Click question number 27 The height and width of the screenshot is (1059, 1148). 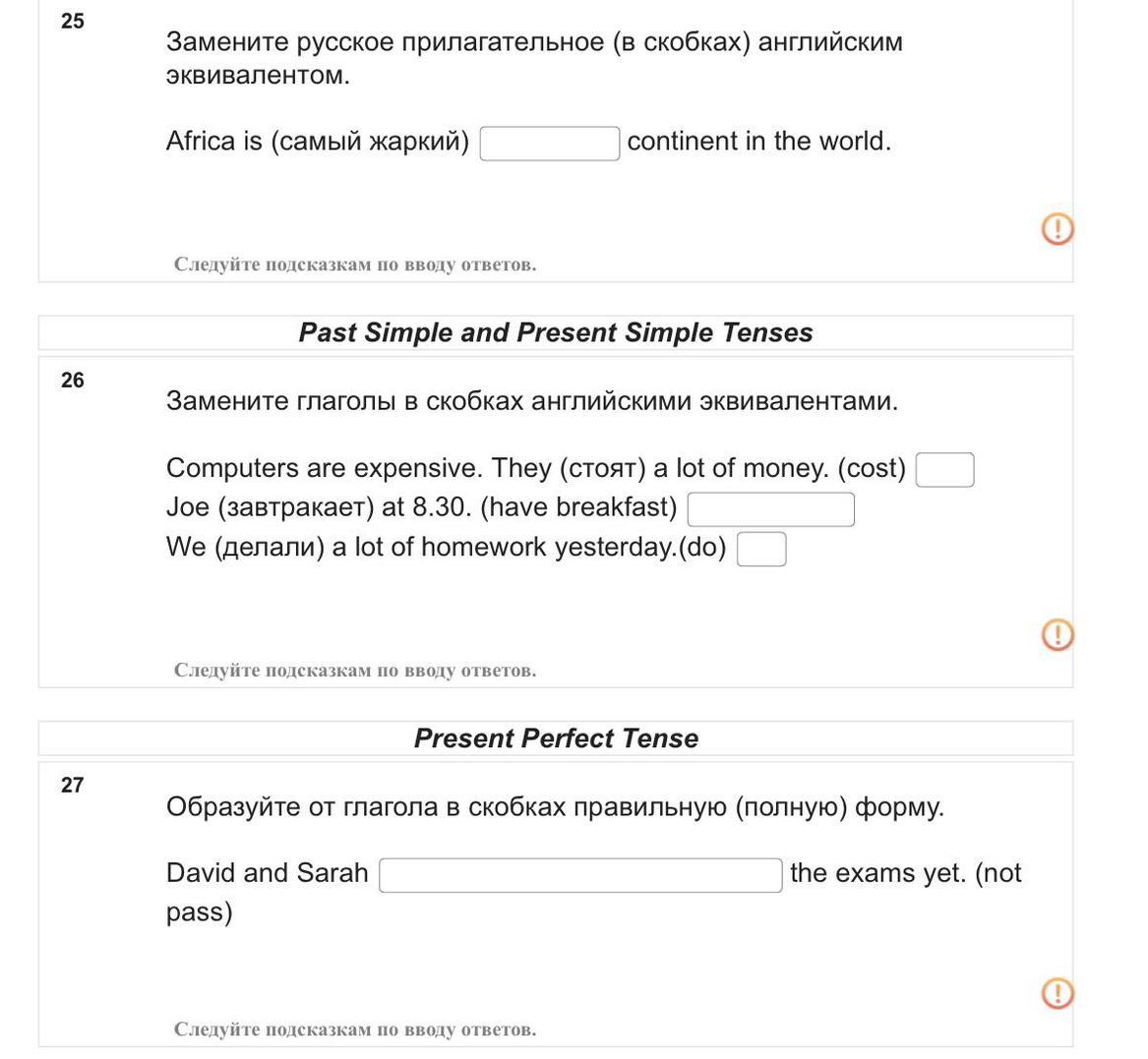[x=73, y=786]
